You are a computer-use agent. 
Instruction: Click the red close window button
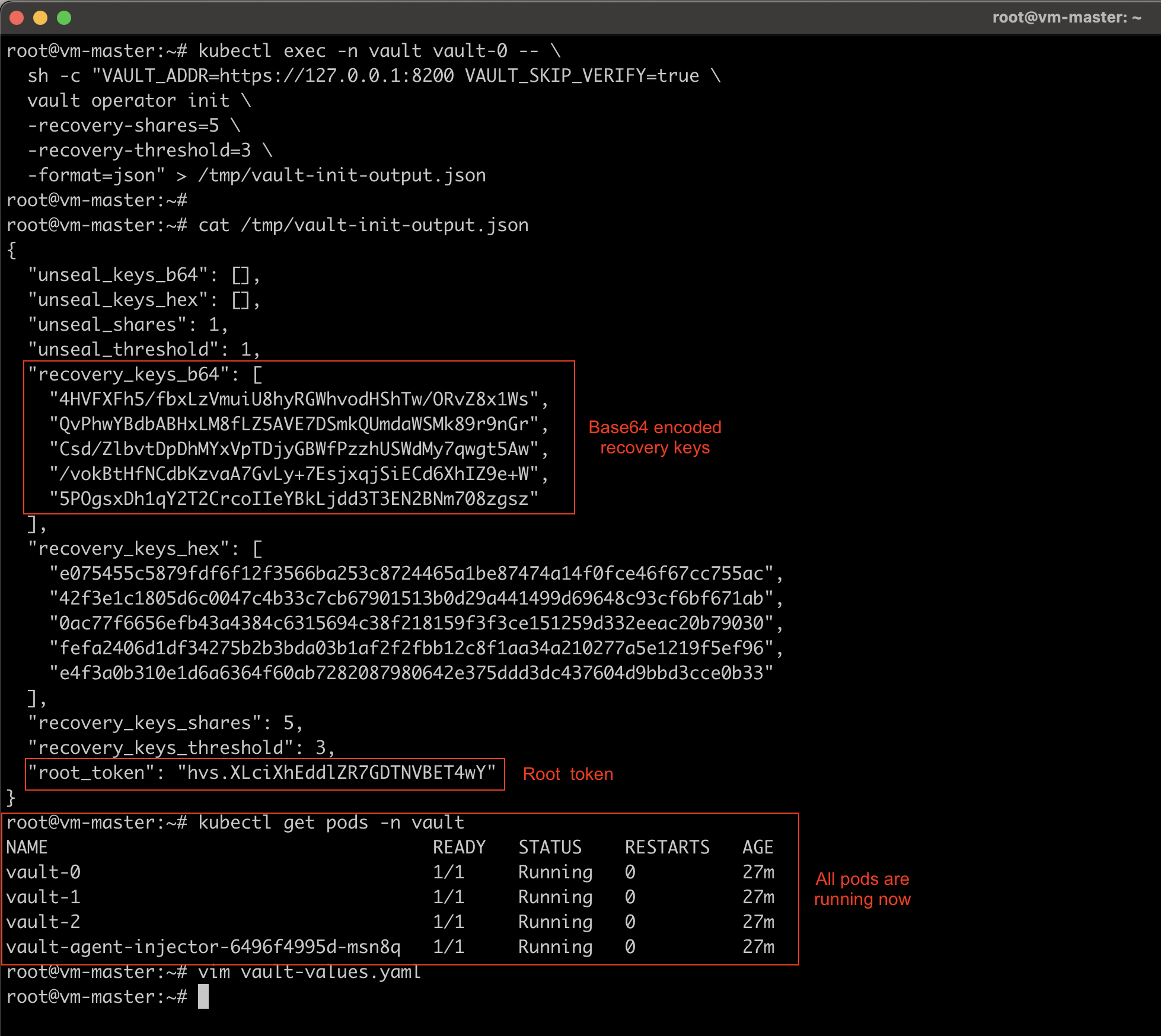pyautogui.click(x=17, y=18)
